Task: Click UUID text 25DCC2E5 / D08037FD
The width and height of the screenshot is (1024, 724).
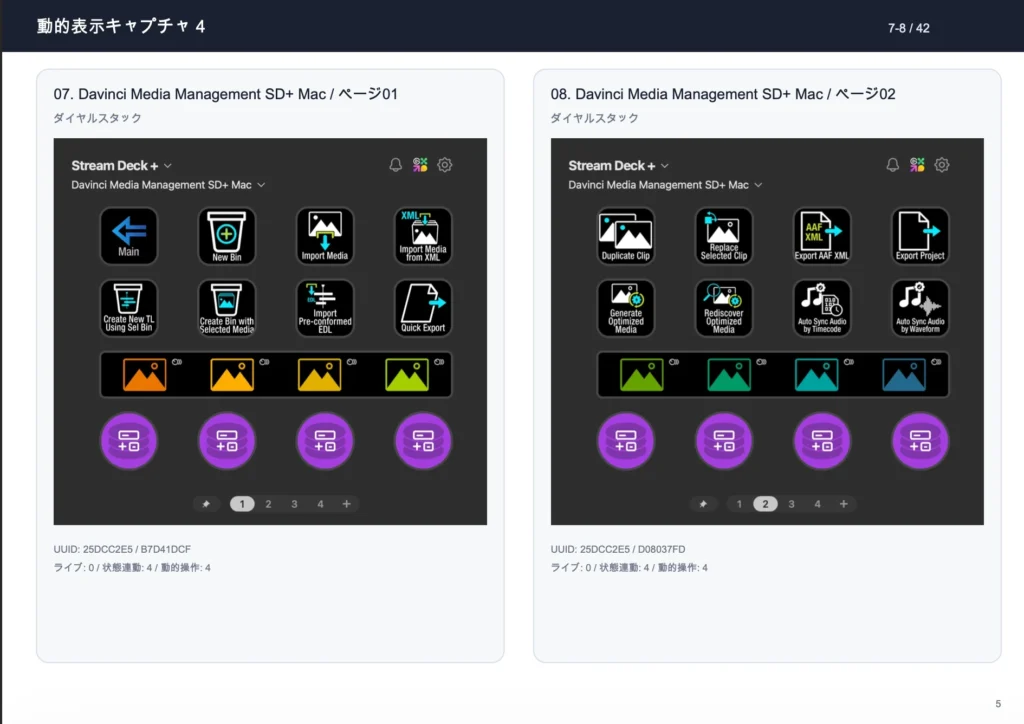Action: tap(618, 549)
